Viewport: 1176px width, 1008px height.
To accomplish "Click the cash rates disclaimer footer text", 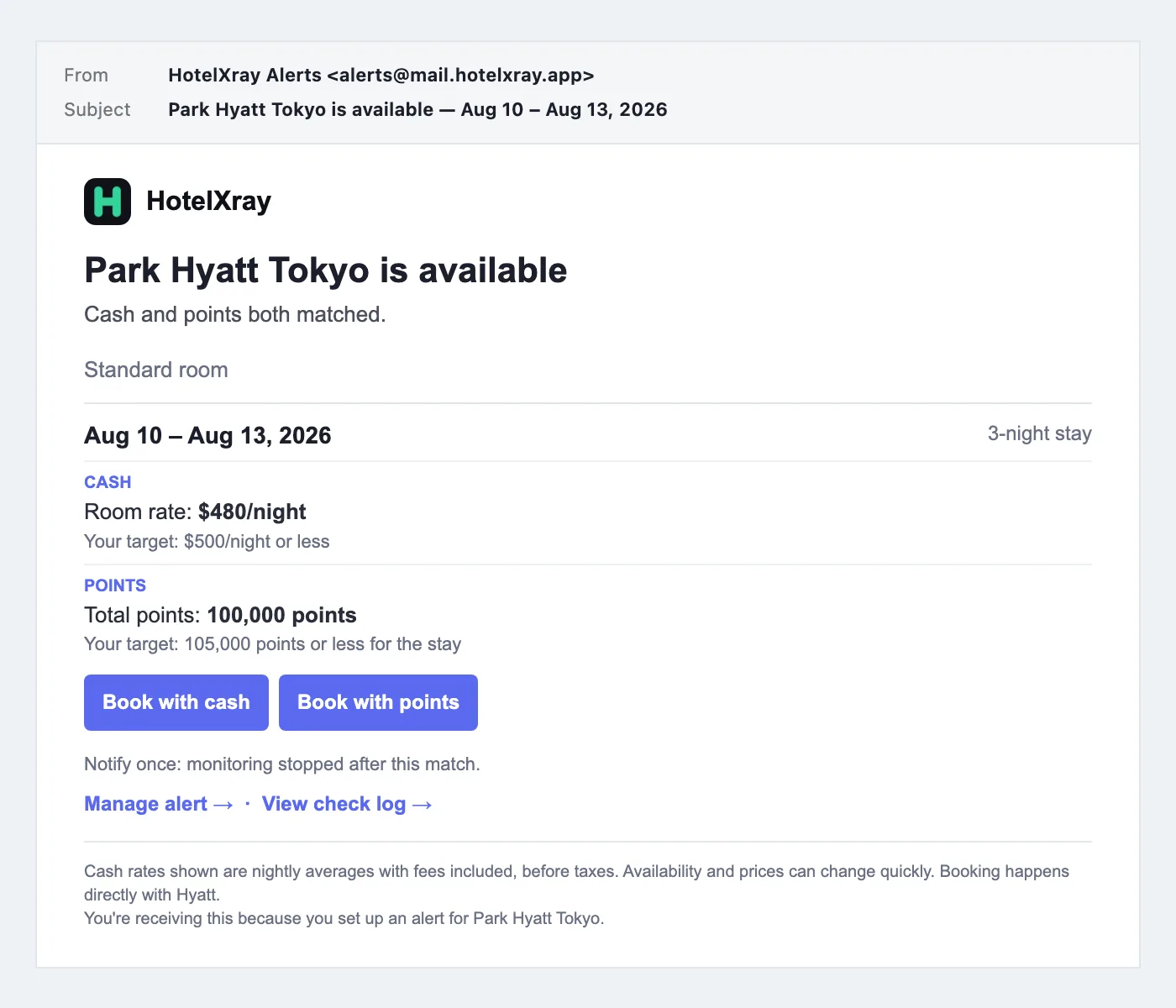I will pos(576,883).
